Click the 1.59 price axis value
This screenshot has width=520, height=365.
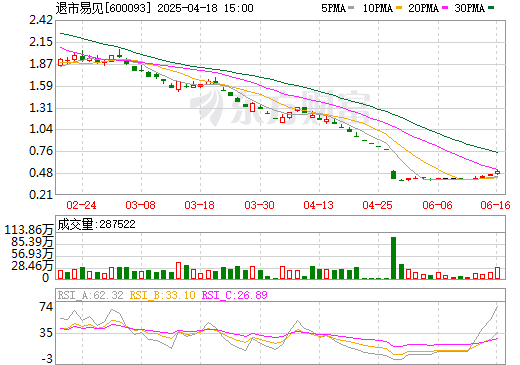pyautogui.click(x=41, y=86)
